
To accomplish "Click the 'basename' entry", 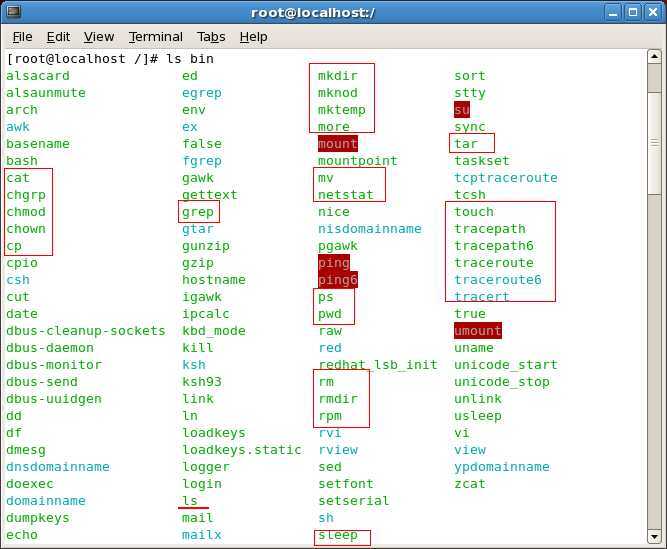I will point(38,144).
